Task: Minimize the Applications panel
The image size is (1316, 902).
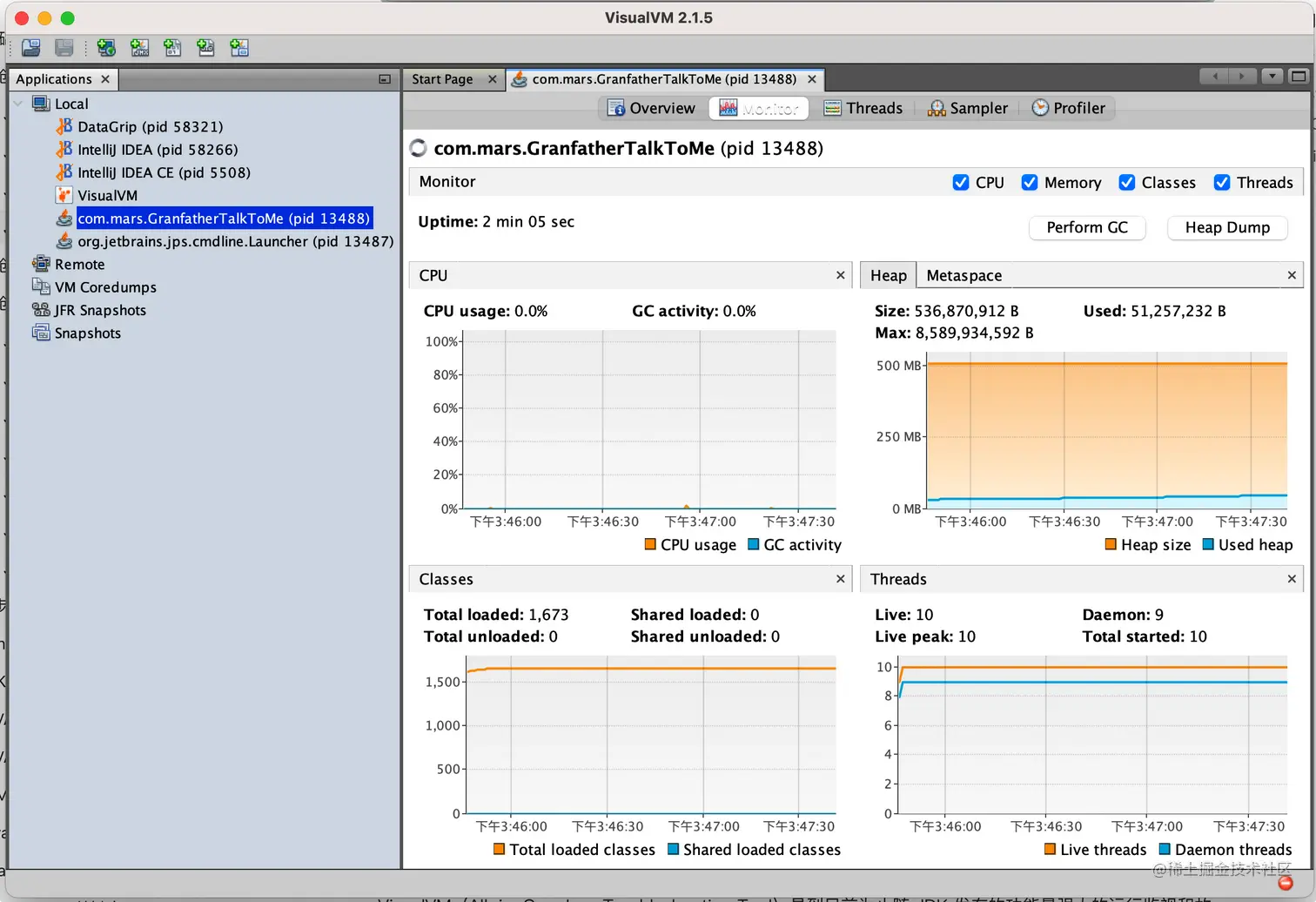Action: (x=385, y=79)
